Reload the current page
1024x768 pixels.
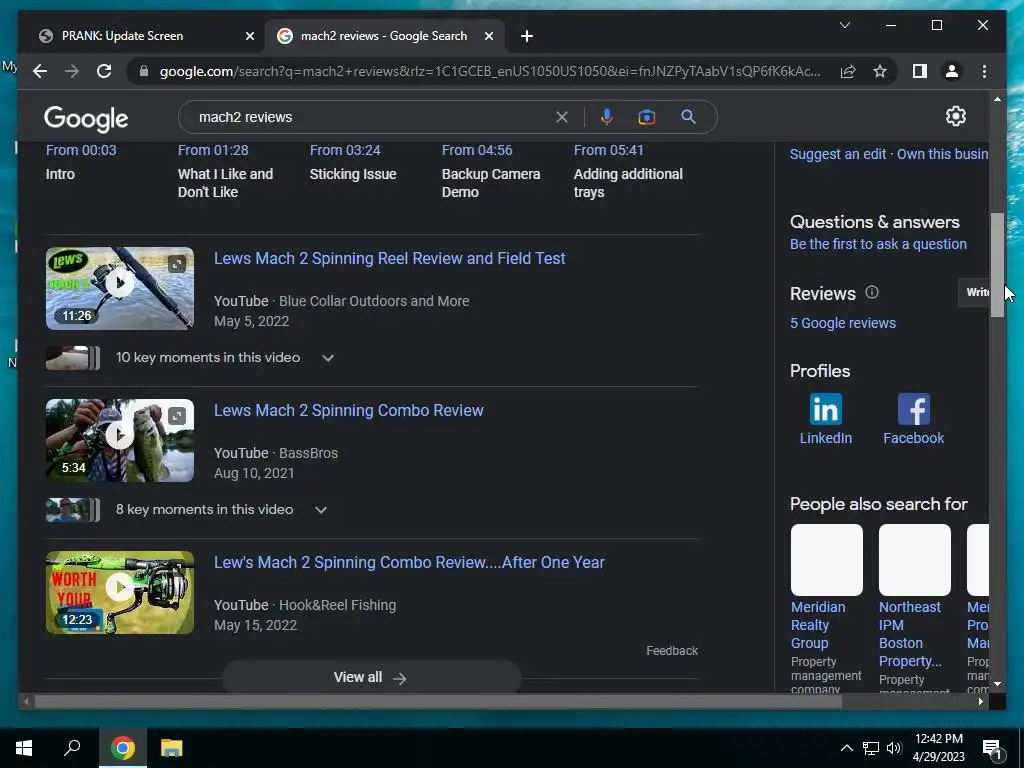point(104,71)
